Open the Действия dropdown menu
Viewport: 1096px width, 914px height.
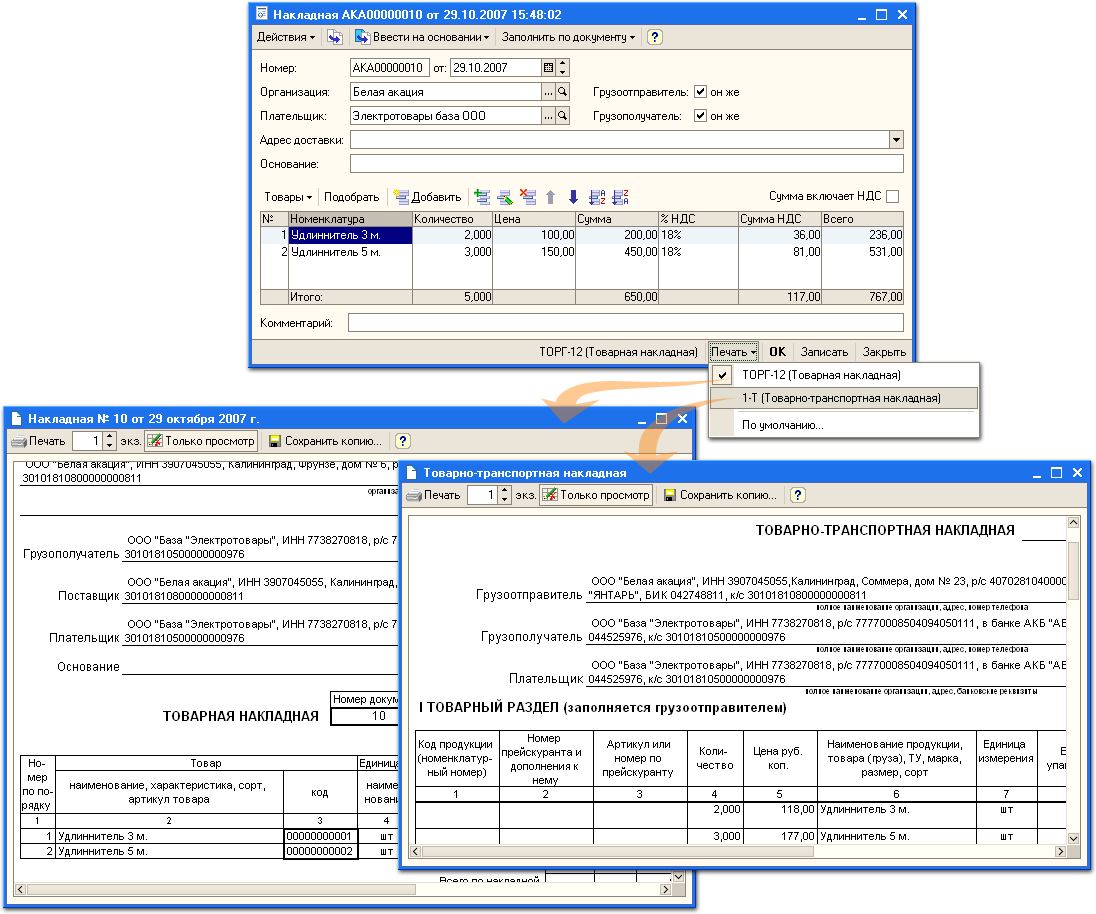[x=285, y=37]
